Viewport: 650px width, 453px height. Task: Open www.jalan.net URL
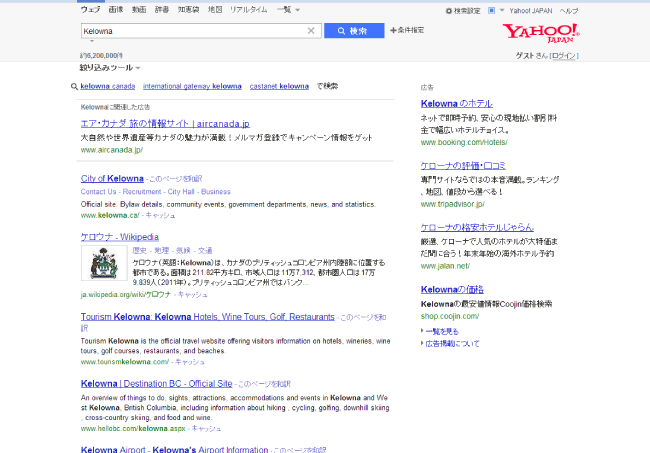[x=445, y=266]
